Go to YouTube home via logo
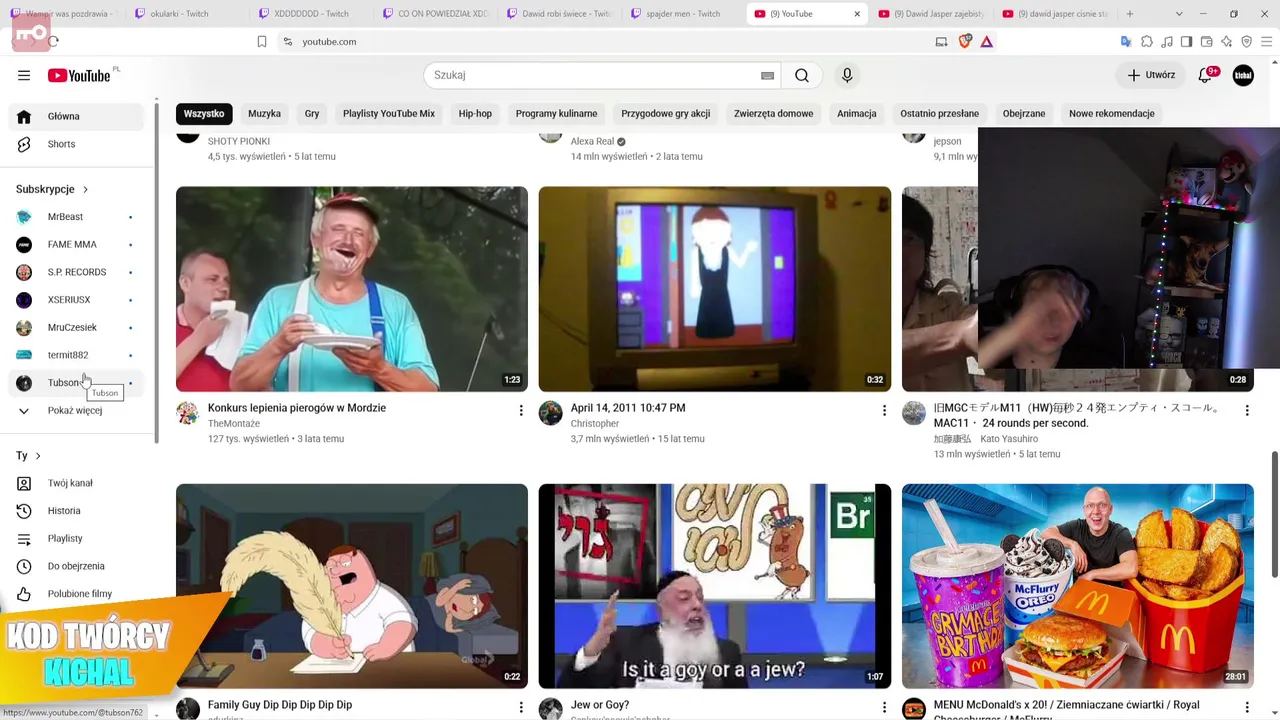 click(79, 75)
